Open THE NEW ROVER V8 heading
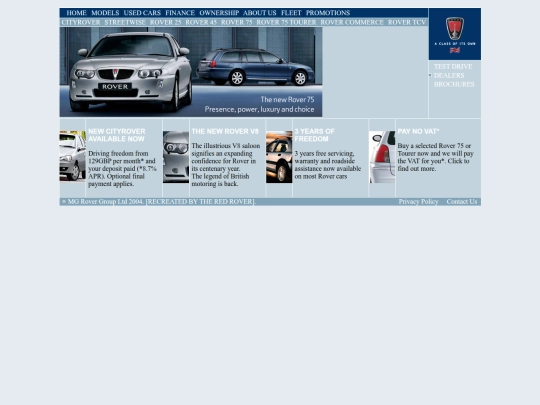540x405 pixels. (x=225, y=132)
